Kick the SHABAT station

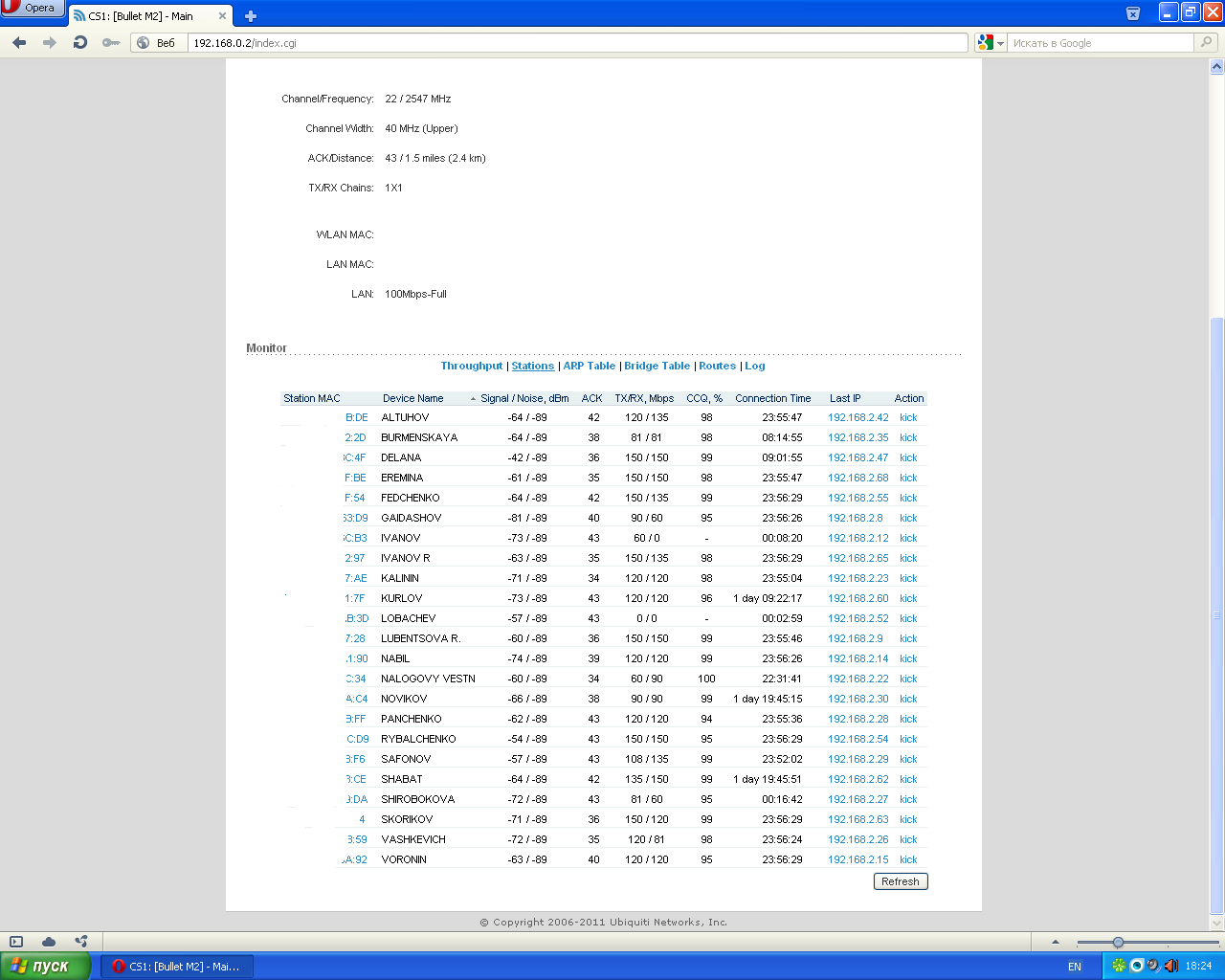coord(908,779)
